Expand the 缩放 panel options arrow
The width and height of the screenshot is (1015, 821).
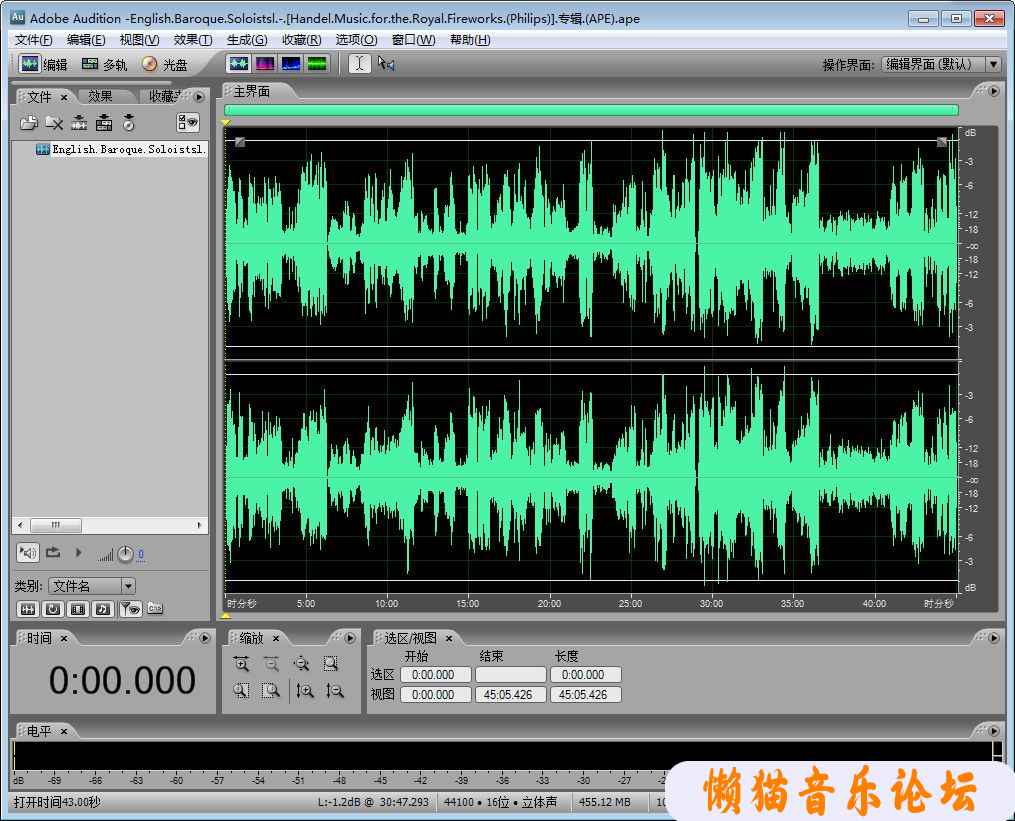[x=350, y=638]
